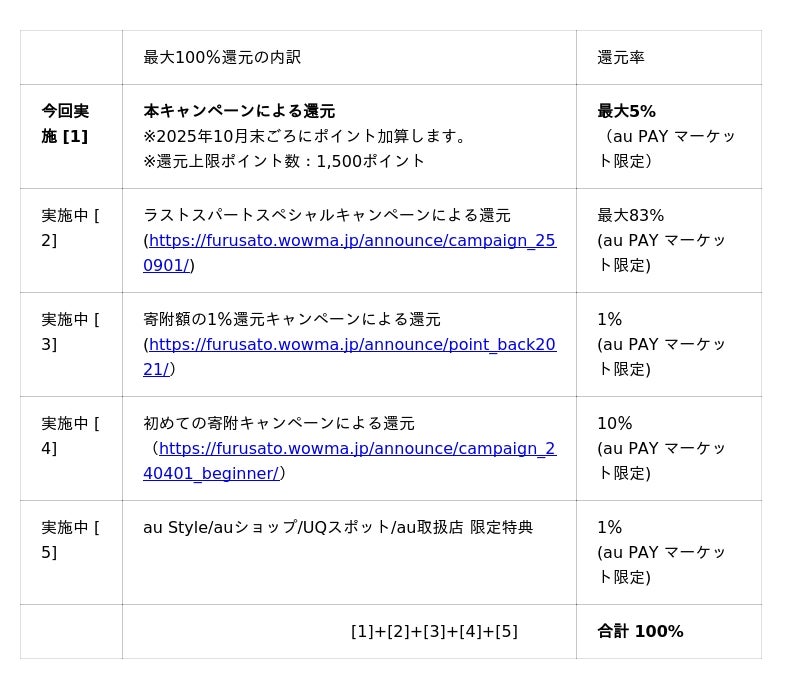Viewport: 800px width, 689px height.
Task: Select the 実施中 [4] row label
Action: (69, 436)
